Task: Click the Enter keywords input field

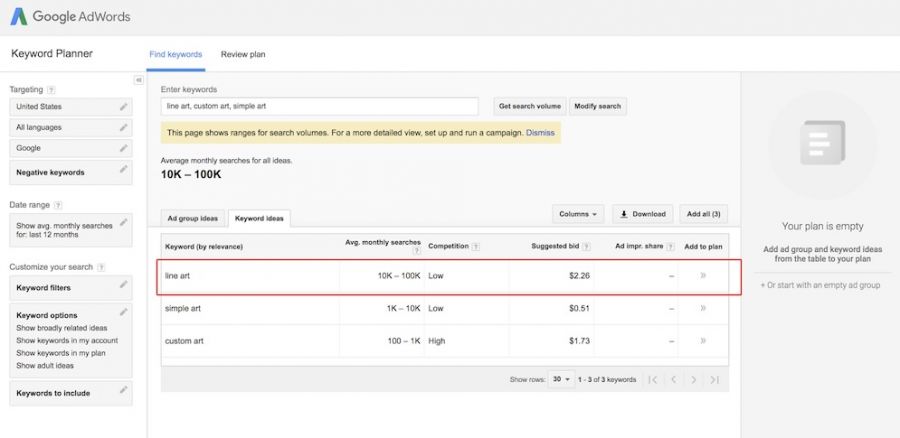Action: [320, 106]
